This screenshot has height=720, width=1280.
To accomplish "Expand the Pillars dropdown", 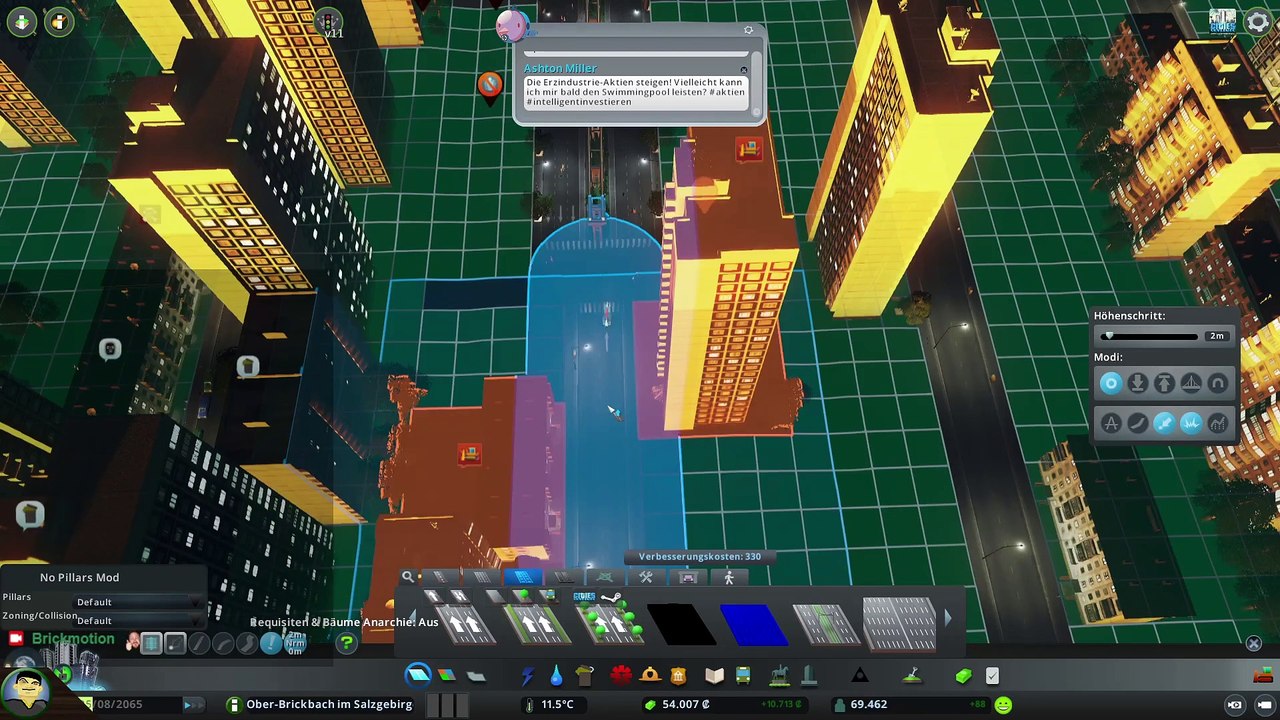I will [x=138, y=602].
